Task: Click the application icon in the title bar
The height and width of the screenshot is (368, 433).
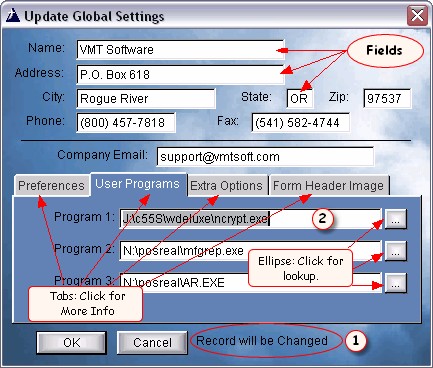Action: pos(13,16)
